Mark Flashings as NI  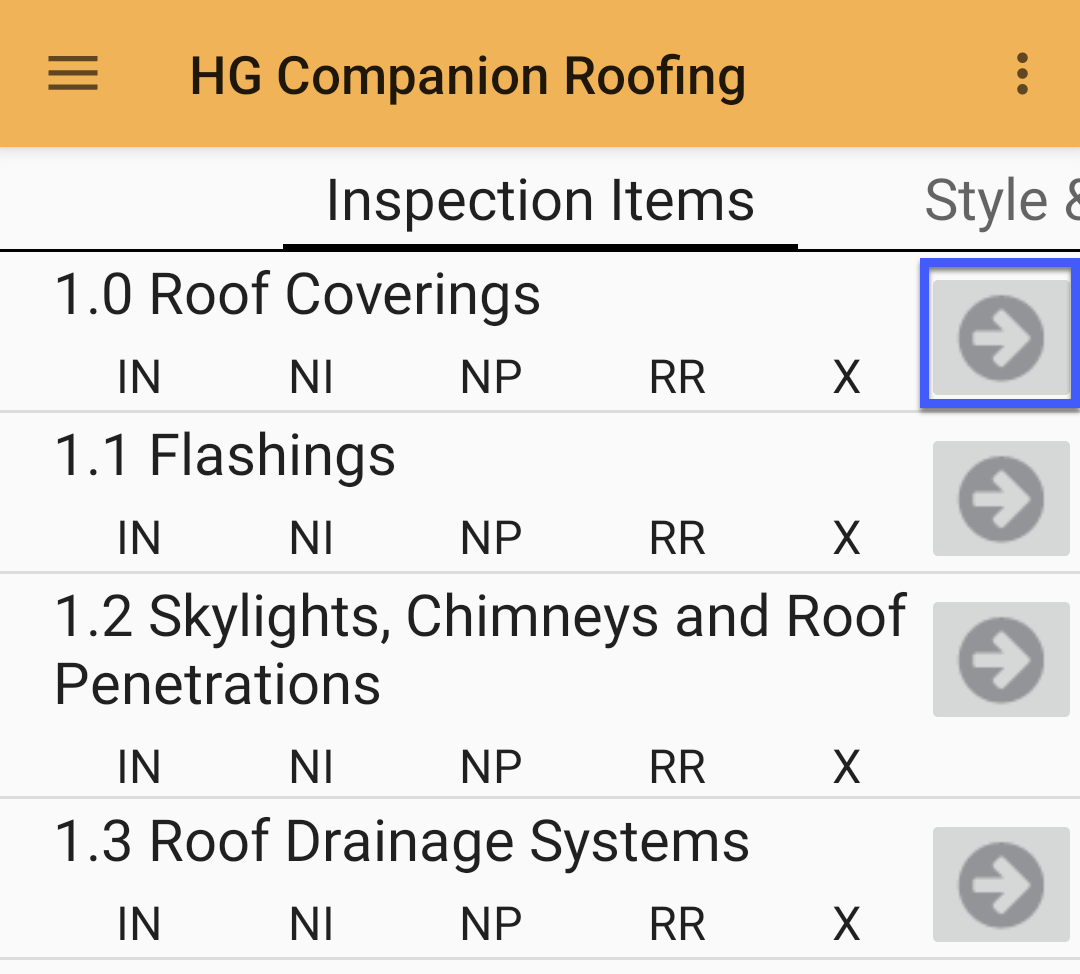click(x=311, y=538)
